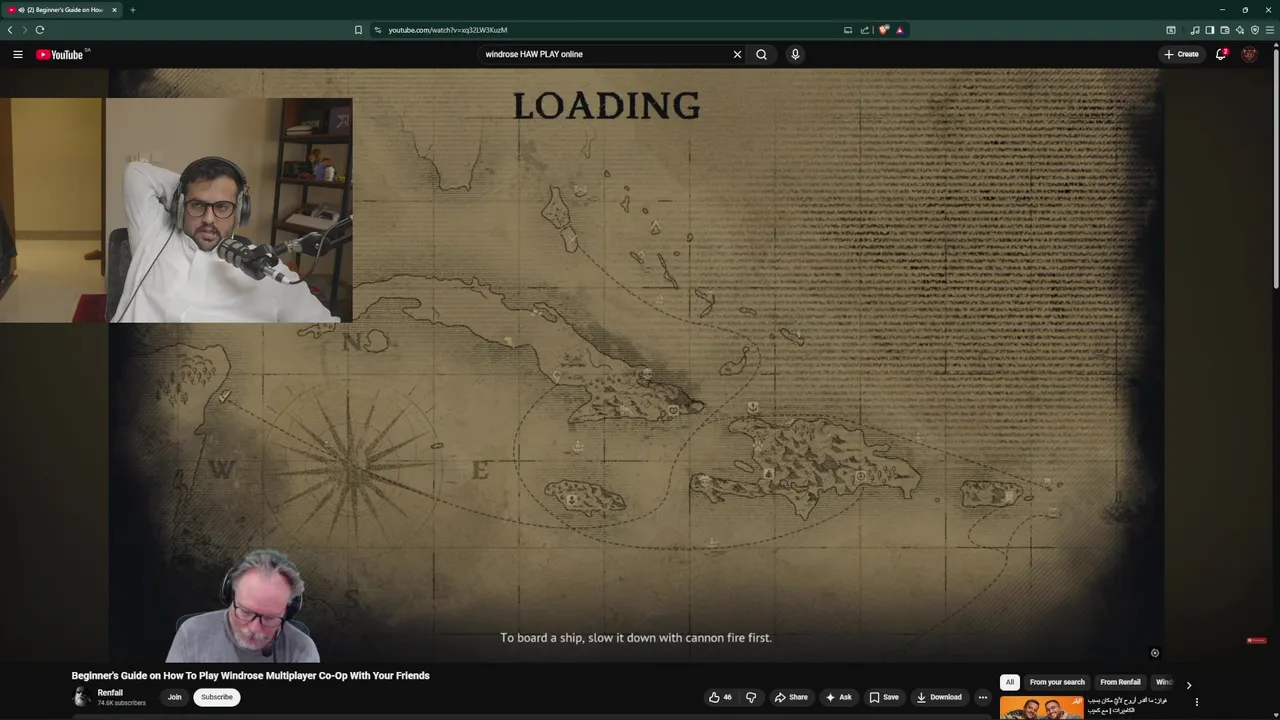Open the YouTube hamburger guide menu

tap(18, 54)
